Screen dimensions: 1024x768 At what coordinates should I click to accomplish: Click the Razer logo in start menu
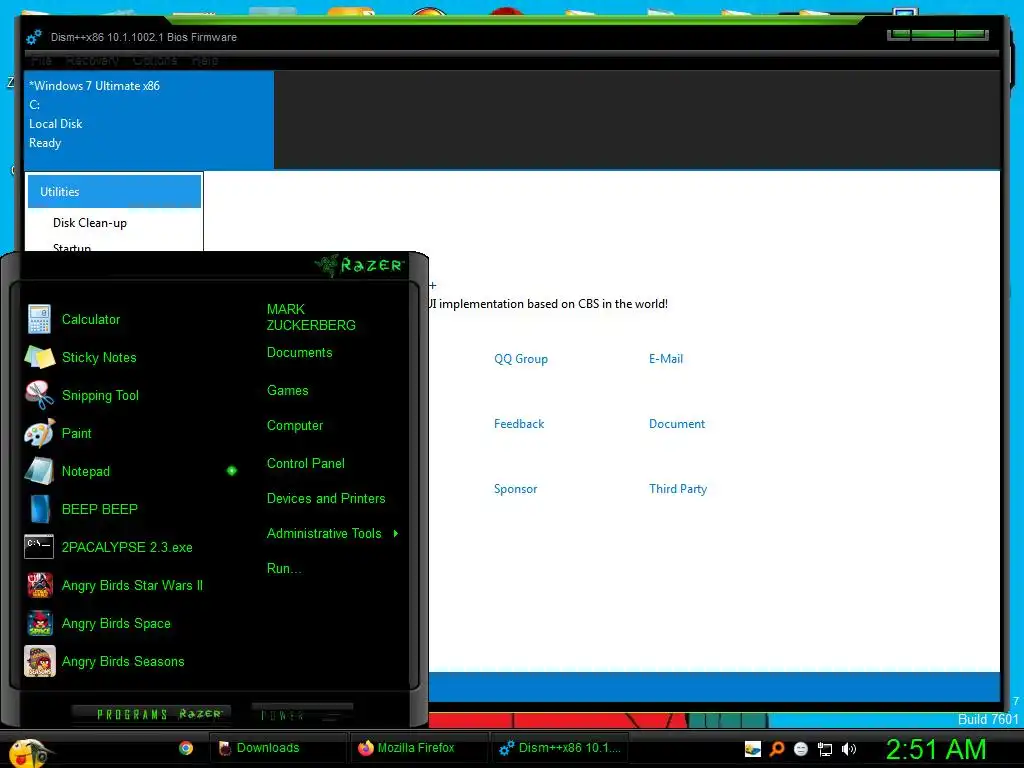[x=360, y=265]
